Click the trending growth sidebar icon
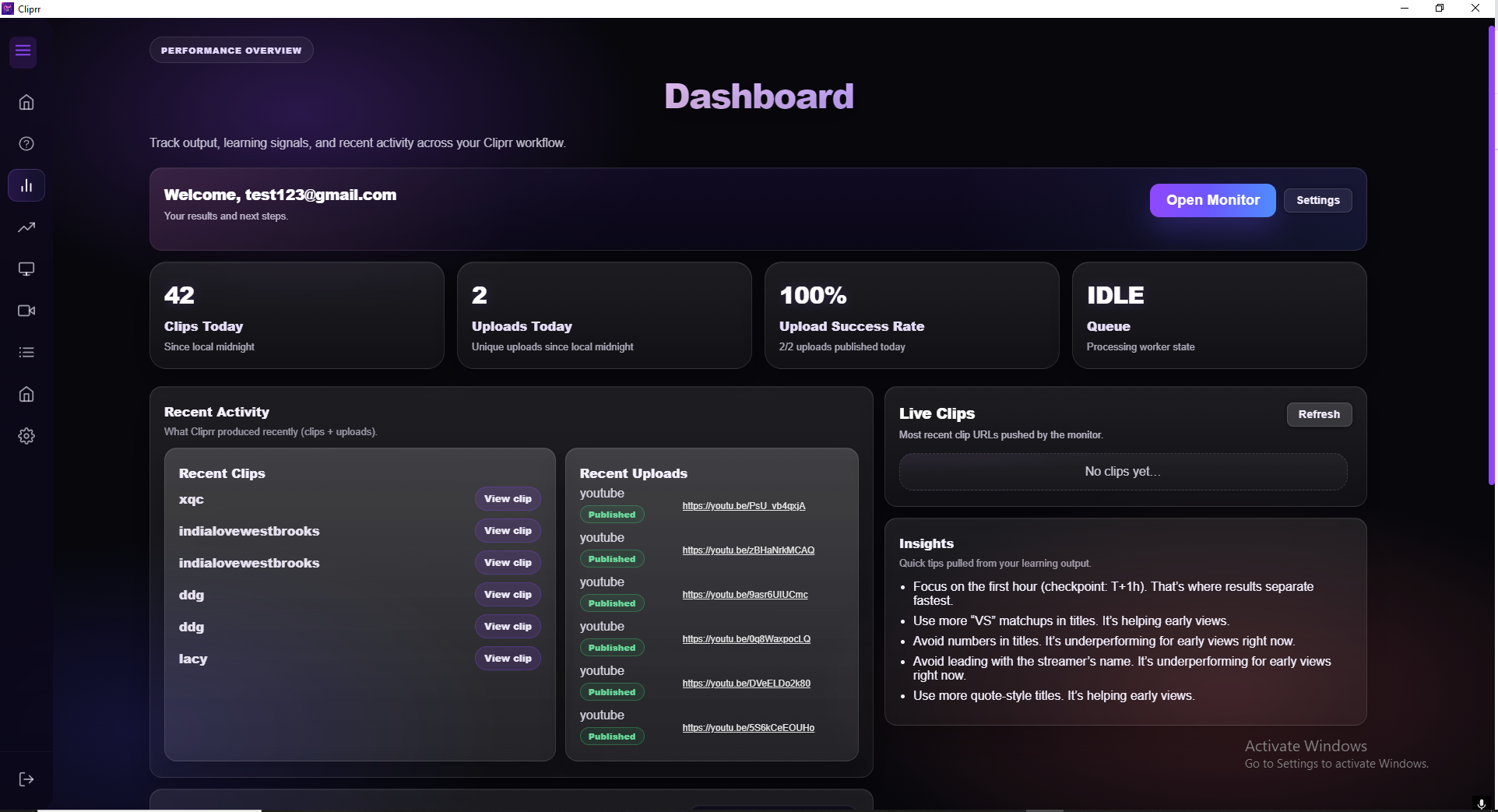The image size is (1498, 812). coord(26,227)
